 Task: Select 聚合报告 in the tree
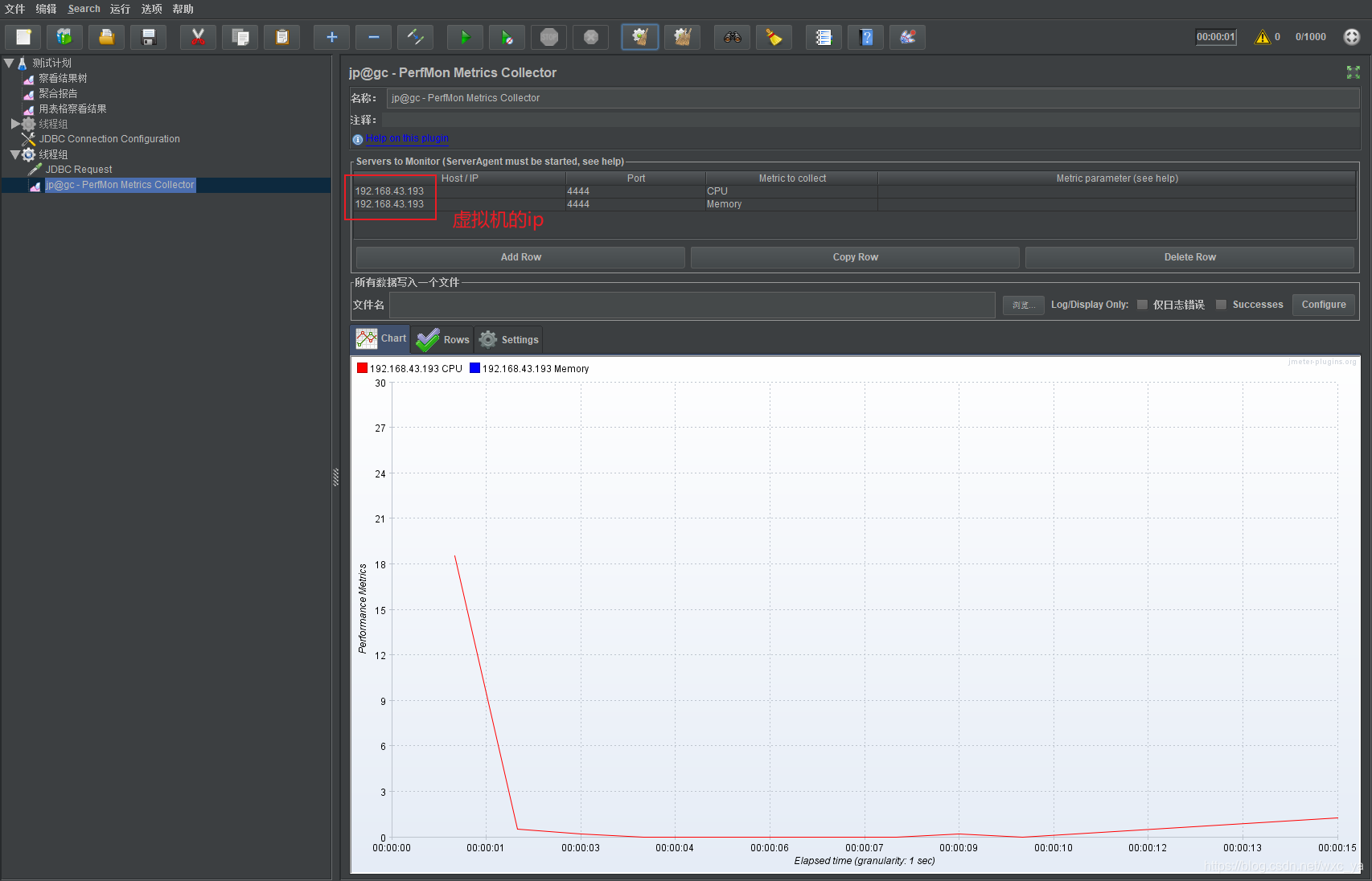tap(58, 93)
